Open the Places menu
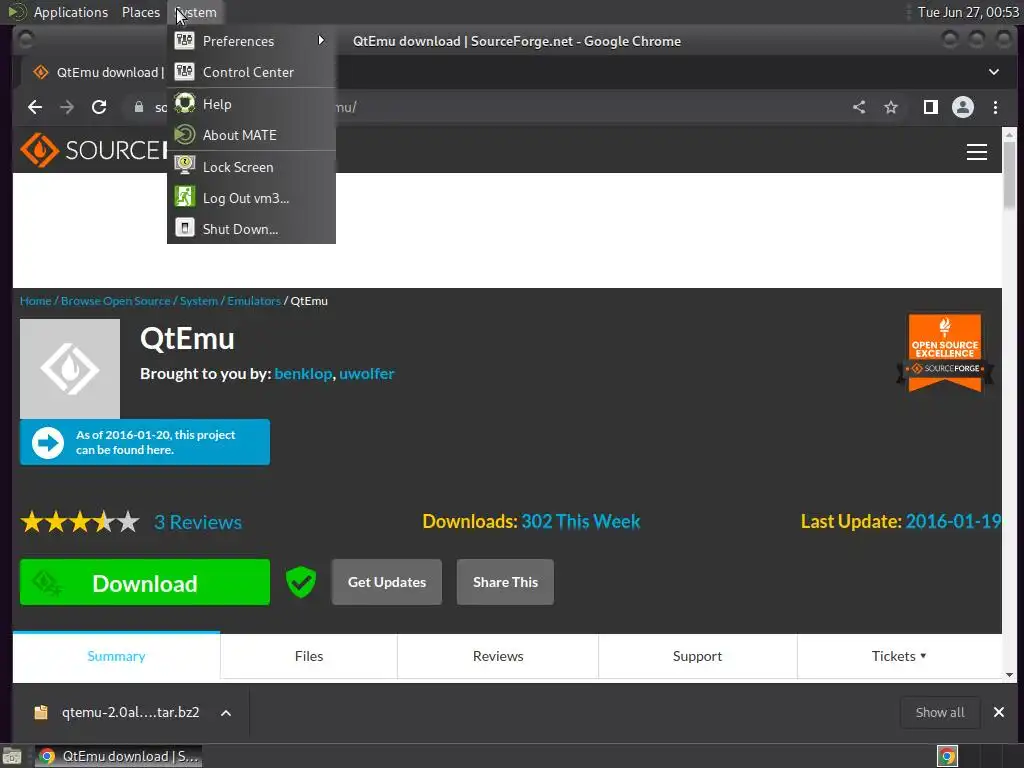This screenshot has width=1024, height=768. (x=140, y=12)
